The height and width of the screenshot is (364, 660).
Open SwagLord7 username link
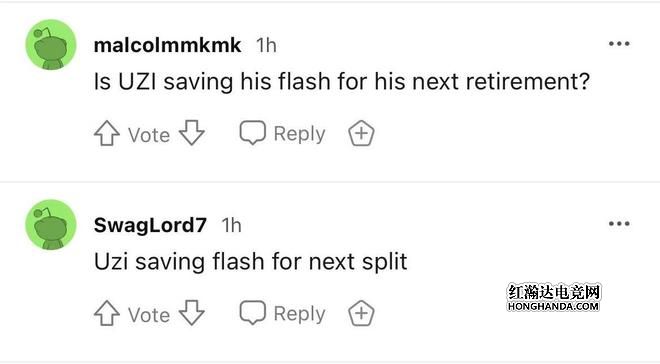[150, 225]
